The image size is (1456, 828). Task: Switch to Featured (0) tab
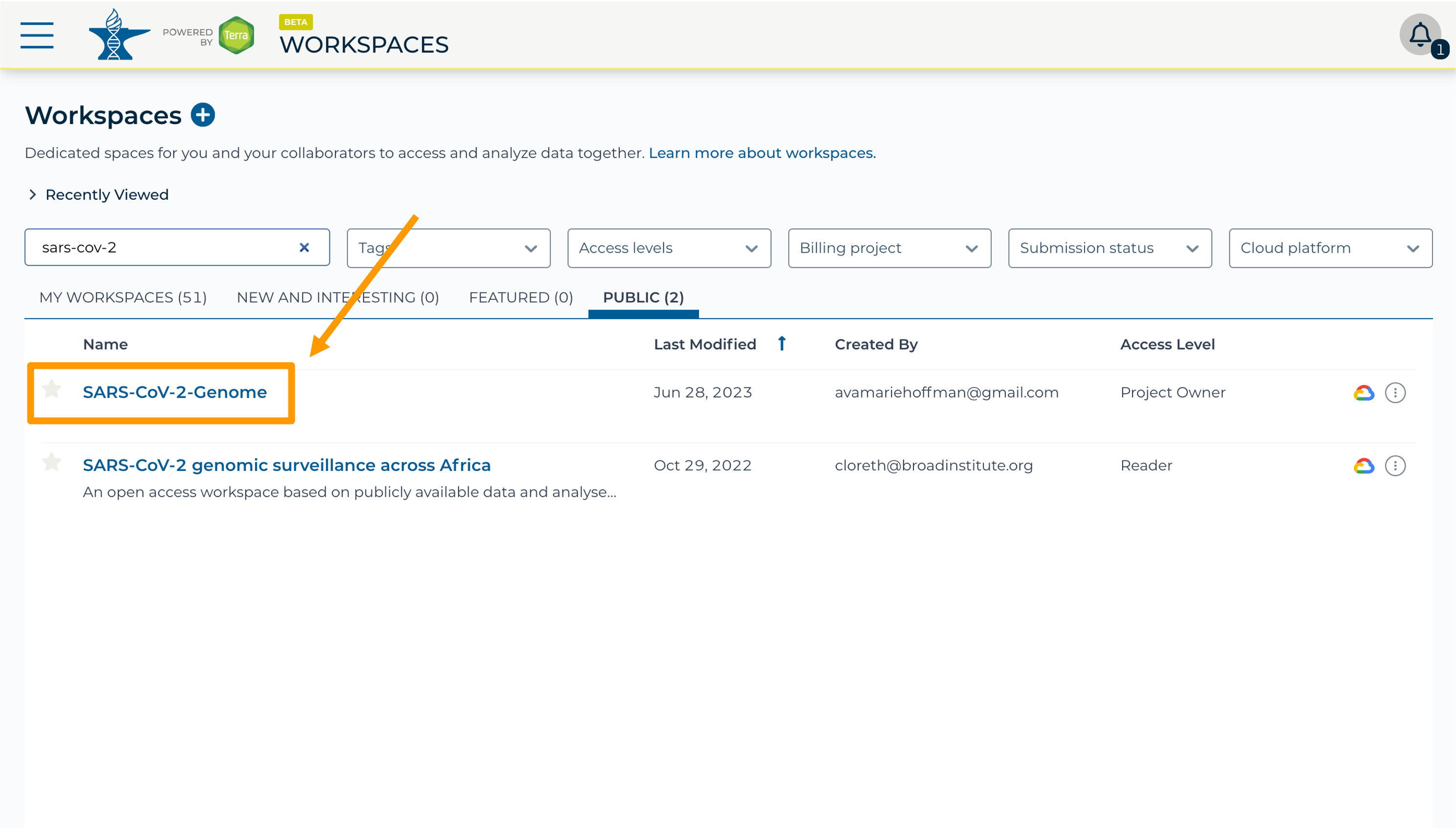coord(521,297)
